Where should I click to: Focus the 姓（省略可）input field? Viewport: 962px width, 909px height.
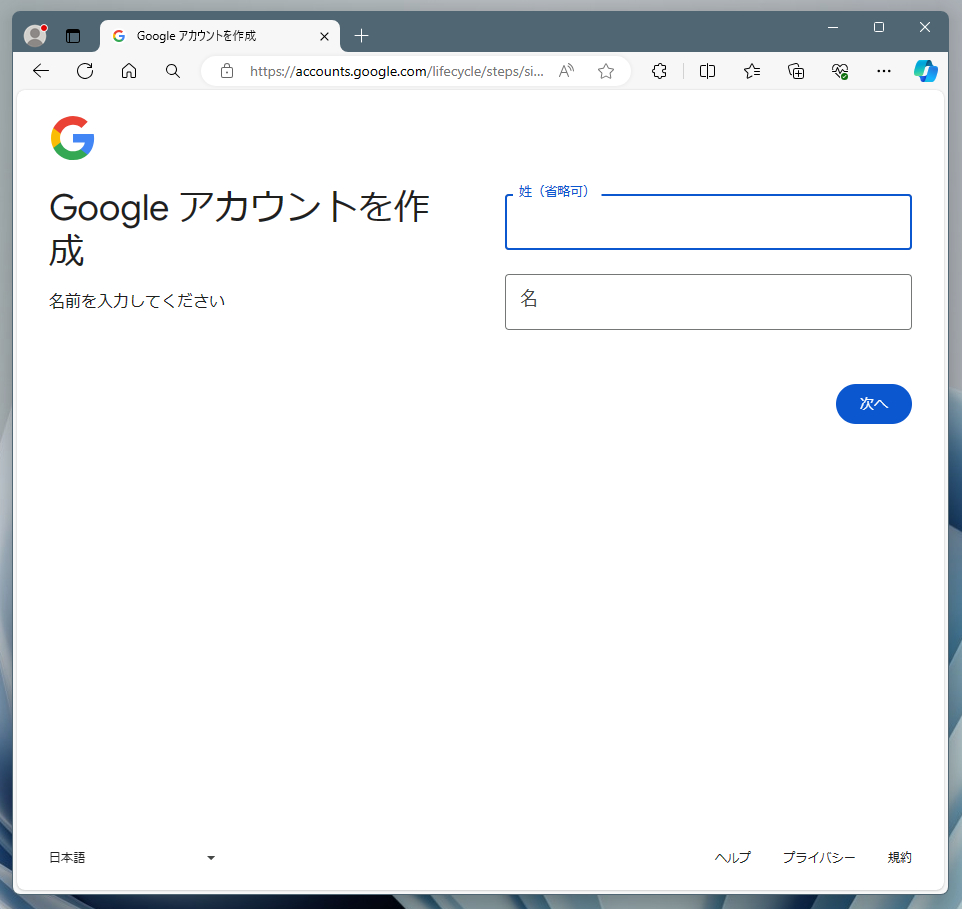[708, 221]
